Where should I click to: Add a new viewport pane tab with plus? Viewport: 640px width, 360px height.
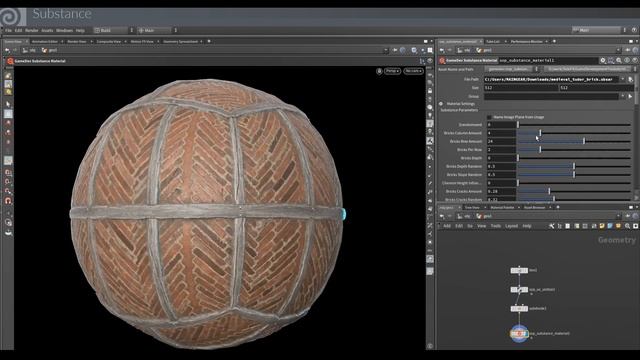pyautogui.click(x=209, y=42)
